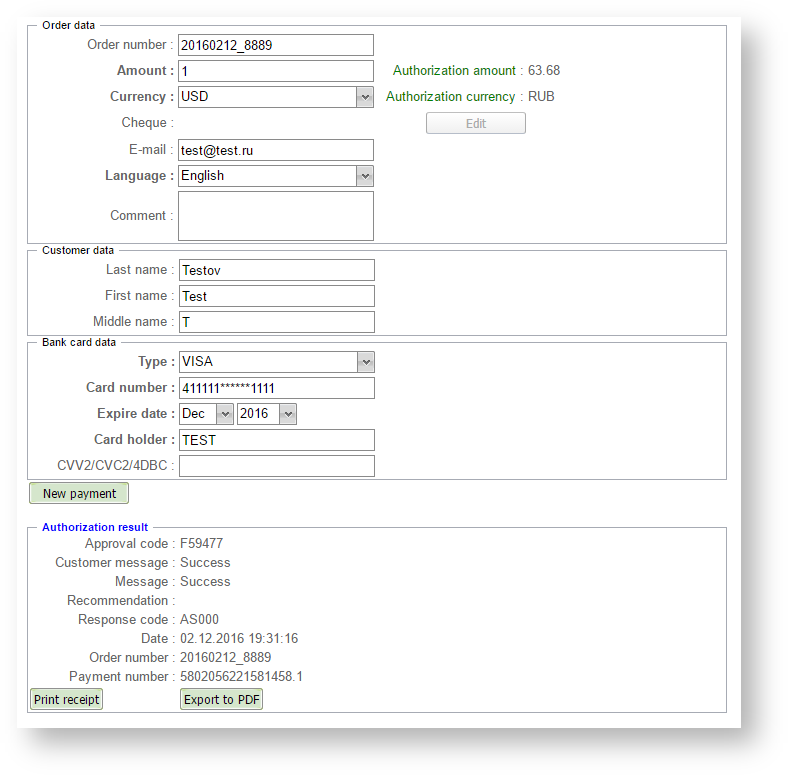Open the expire month dropdown showing Dec
This screenshot has width=789, height=776.
pos(206,414)
